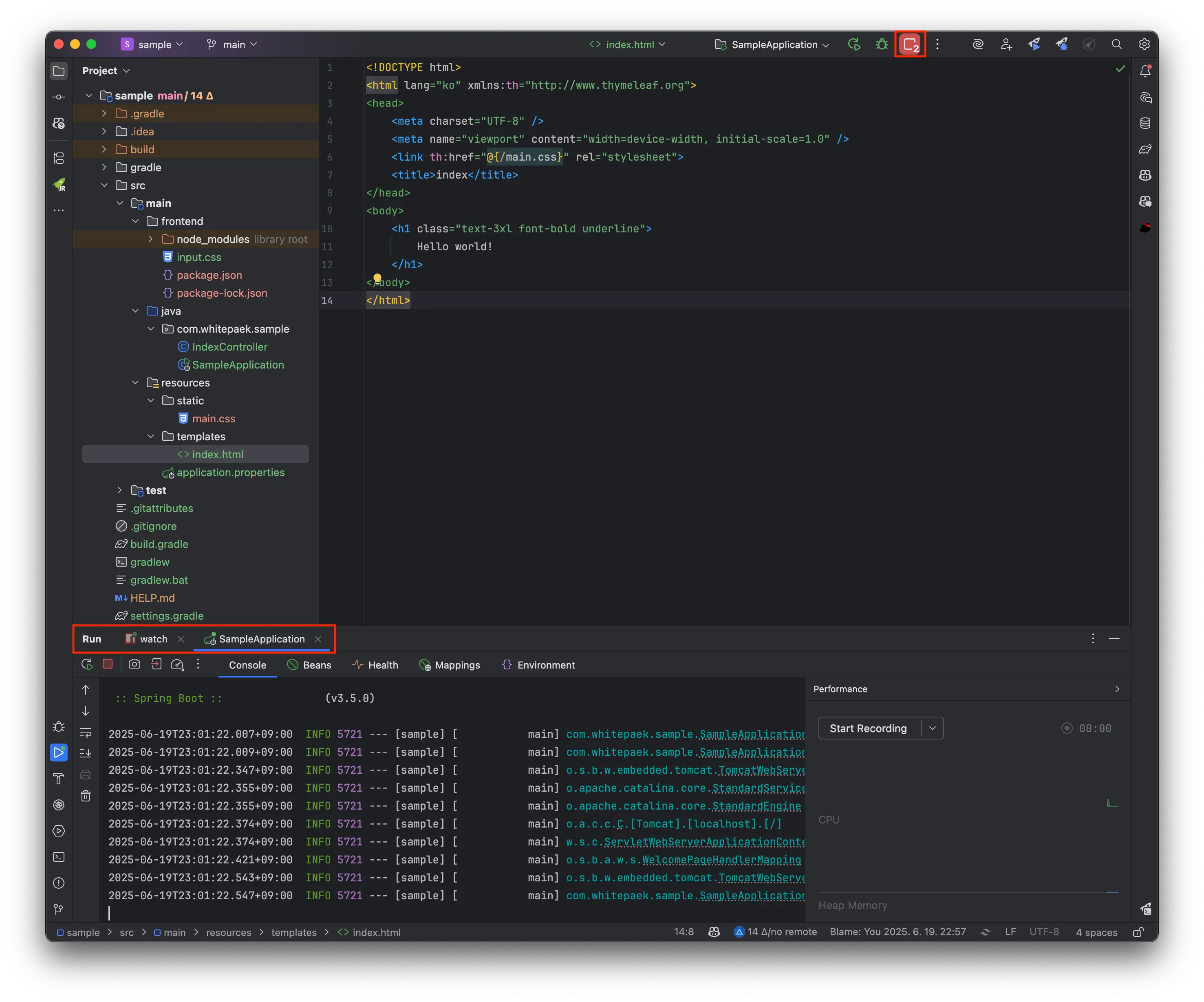Viewport: 1204px width, 1002px height.
Task: Expand the .gradle folder
Action: pyautogui.click(x=104, y=114)
